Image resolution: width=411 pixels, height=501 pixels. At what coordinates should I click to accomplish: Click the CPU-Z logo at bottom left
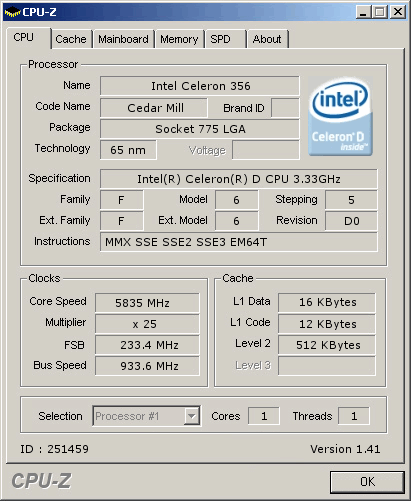point(41,481)
